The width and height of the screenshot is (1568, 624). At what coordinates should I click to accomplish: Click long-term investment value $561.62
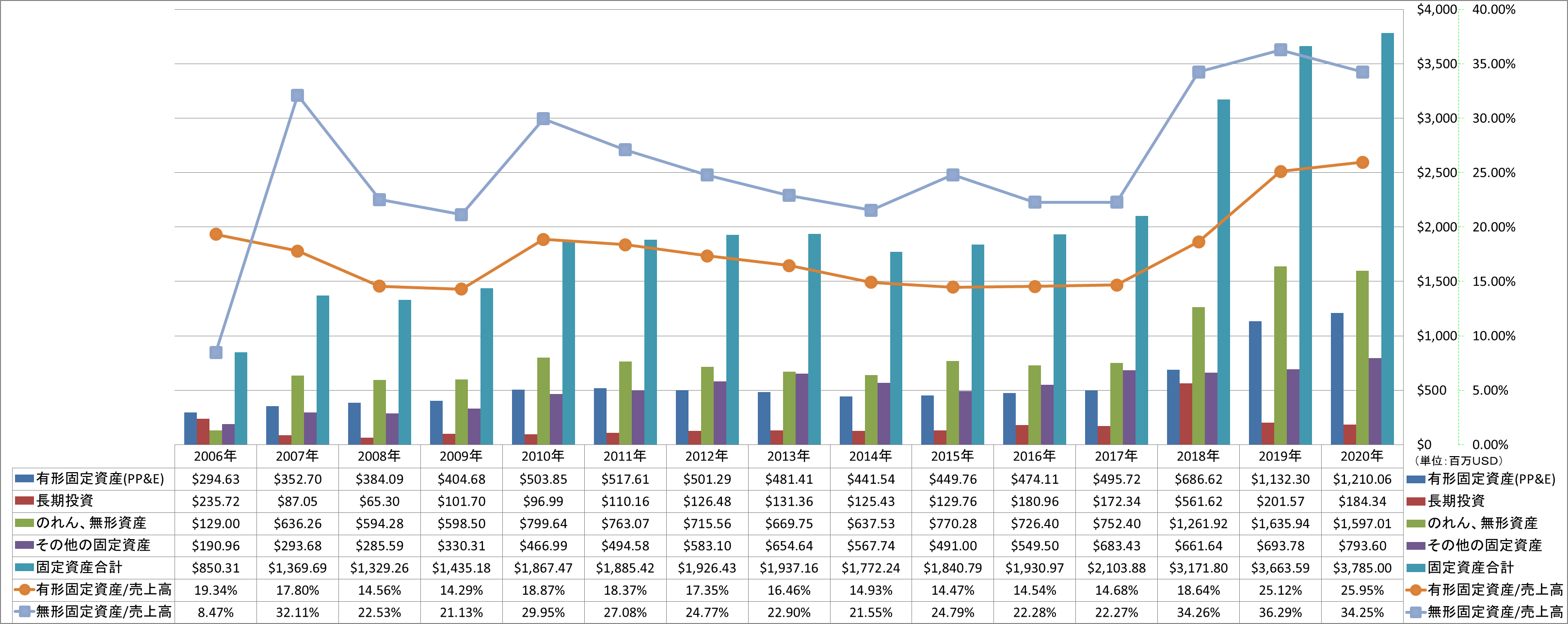pos(1199,502)
